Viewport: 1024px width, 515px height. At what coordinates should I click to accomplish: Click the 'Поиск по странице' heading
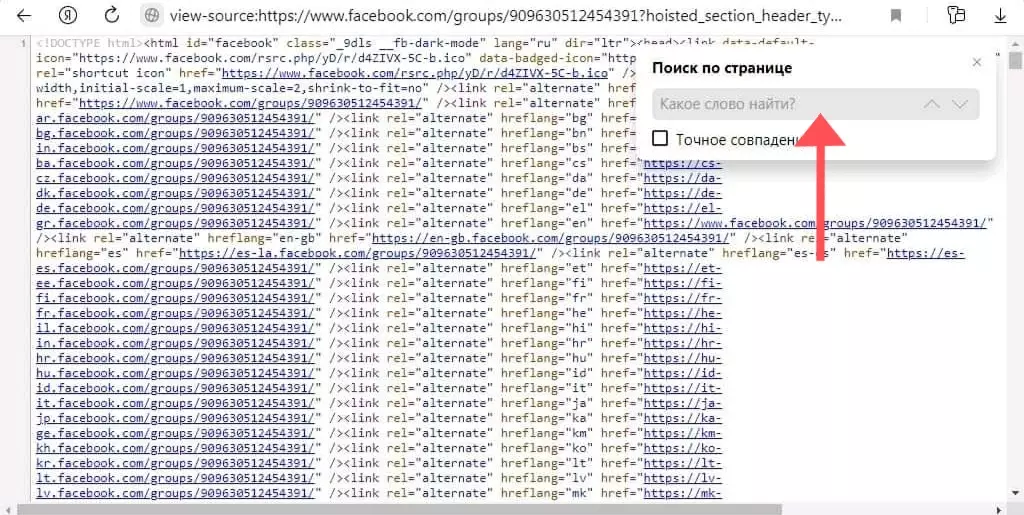[x=722, y=68]
